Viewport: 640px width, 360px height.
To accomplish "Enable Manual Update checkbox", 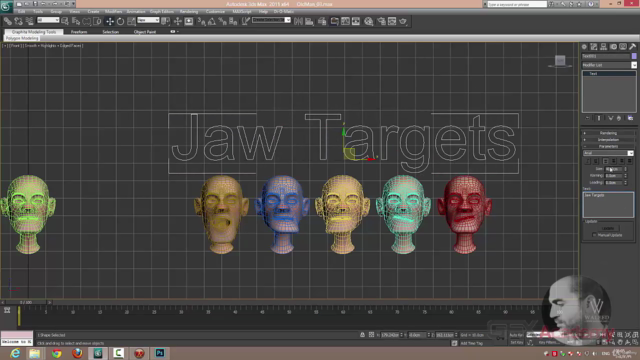I will point(594,235).
